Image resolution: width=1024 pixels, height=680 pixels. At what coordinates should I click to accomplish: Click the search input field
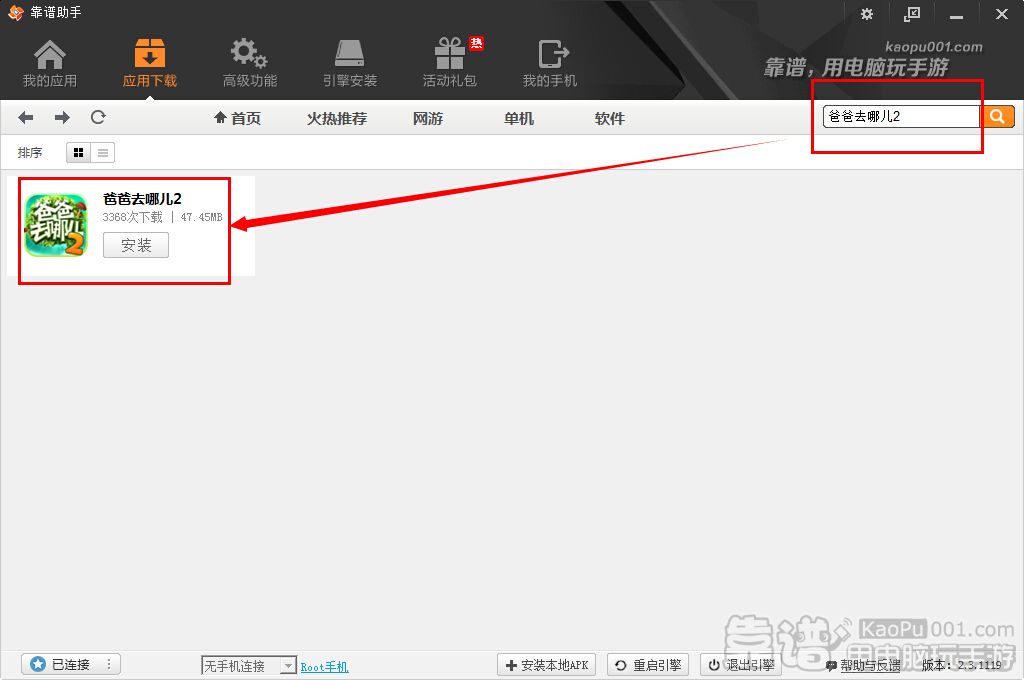click(x=902, y=116)
